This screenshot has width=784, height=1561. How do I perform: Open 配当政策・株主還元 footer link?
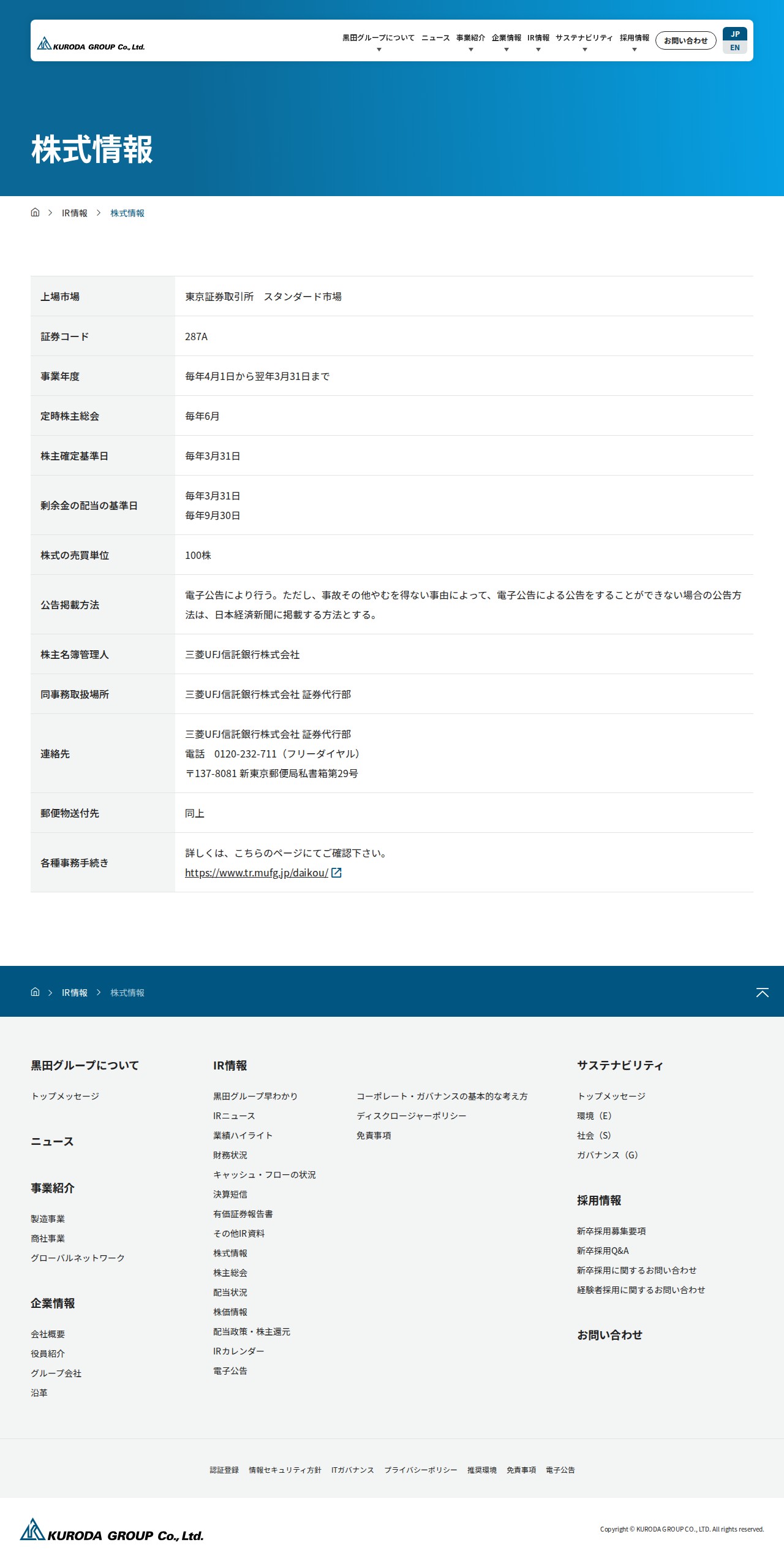coord(252,1332)
